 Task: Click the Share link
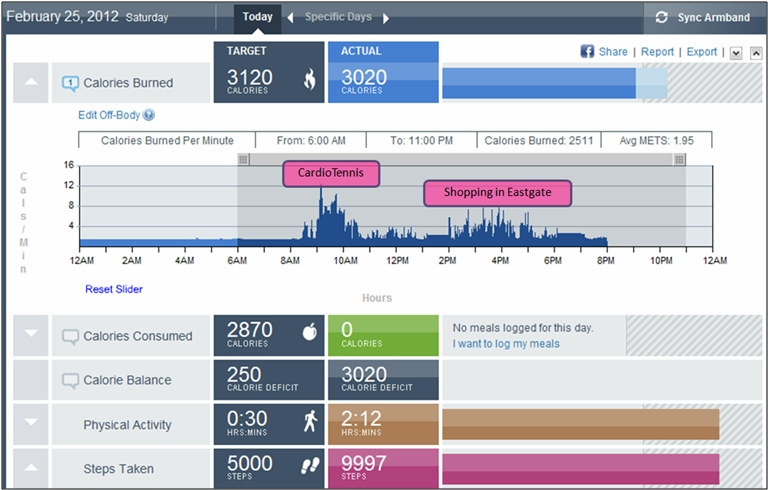pyautogui.click(x=613, y=52)
